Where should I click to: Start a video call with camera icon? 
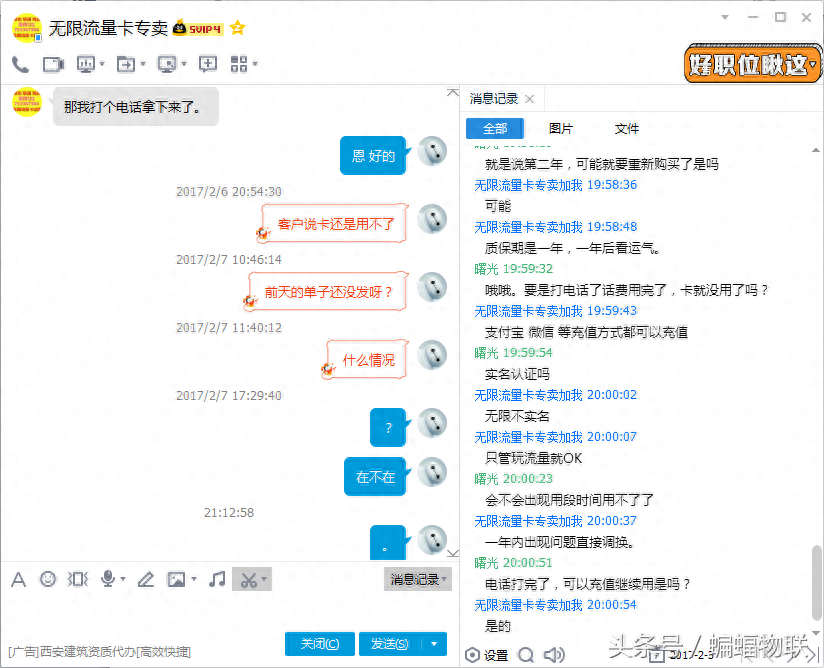pos(53,64)
